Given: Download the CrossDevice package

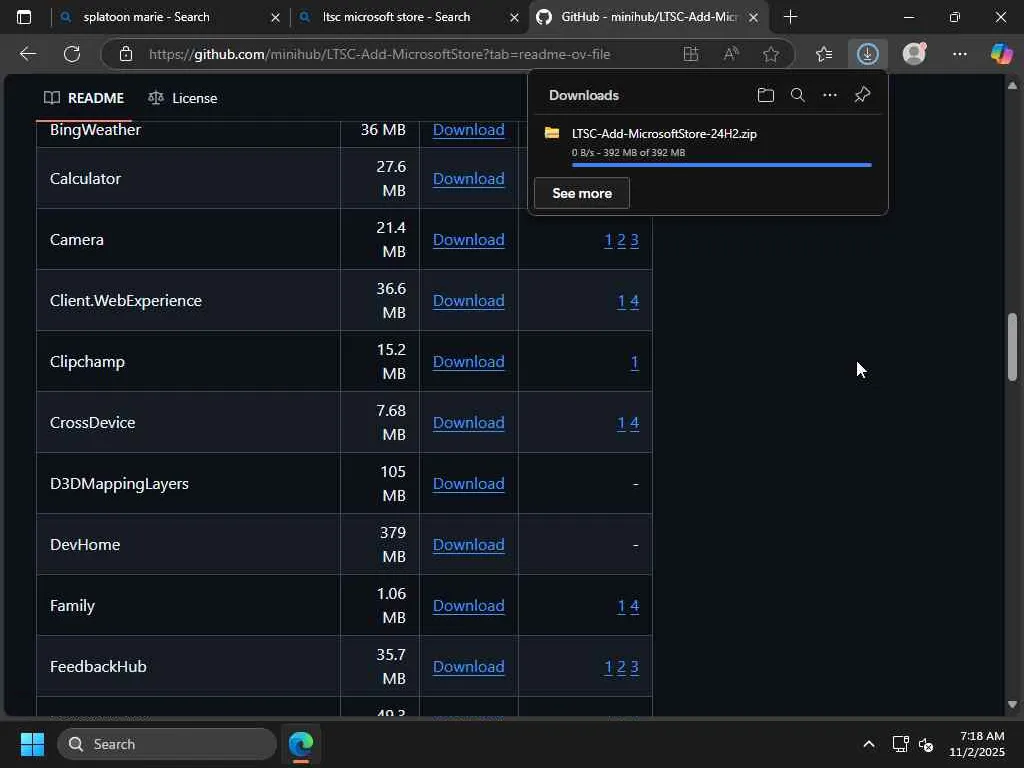Looking at the screenshot, I should click(x=468, y=423).
